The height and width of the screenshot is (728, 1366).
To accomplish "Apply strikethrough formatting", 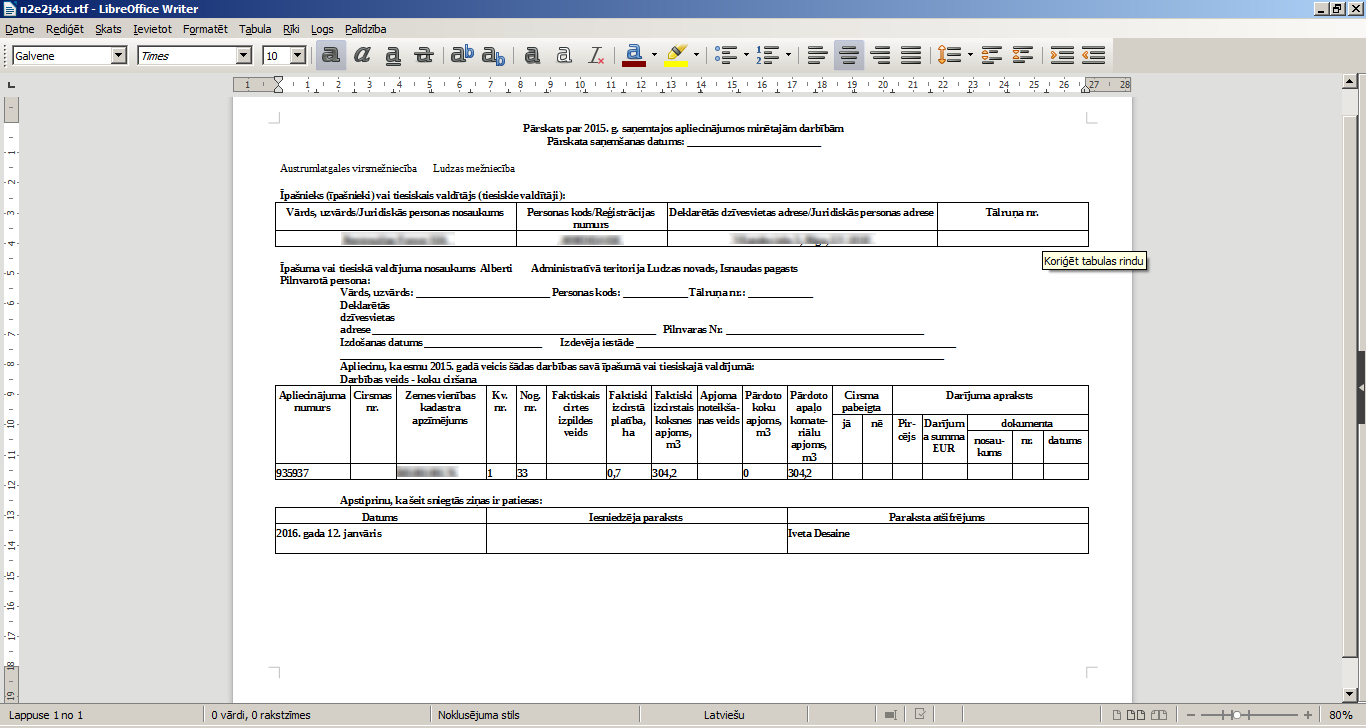I will (x=422, y=55).
